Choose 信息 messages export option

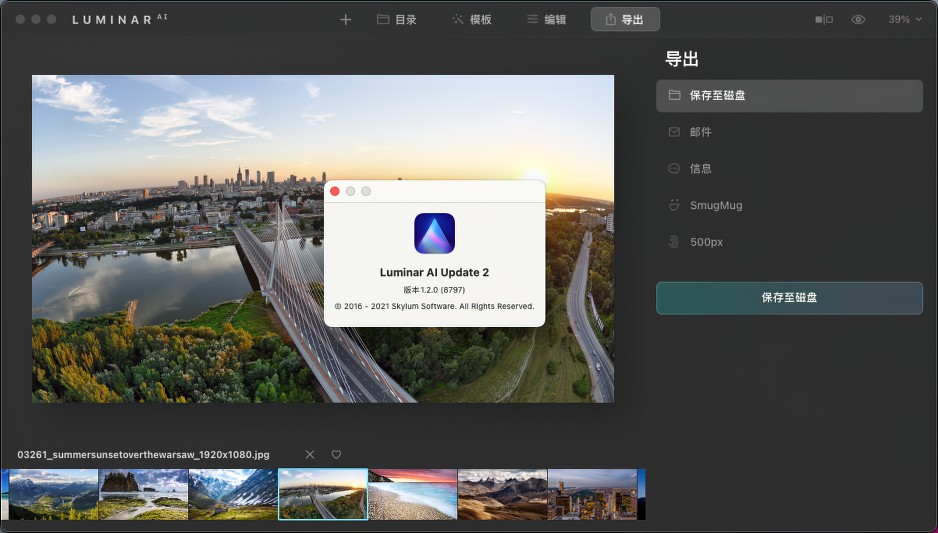click(x=789, y=169)
